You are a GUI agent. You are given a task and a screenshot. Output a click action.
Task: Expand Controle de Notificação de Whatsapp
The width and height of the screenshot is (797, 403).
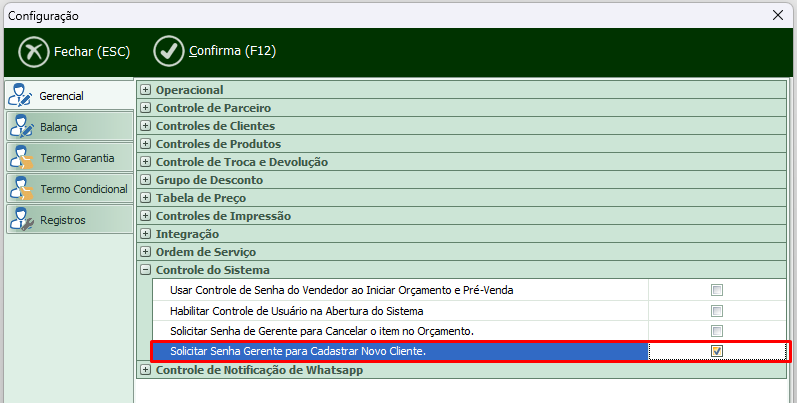[146, 370]
